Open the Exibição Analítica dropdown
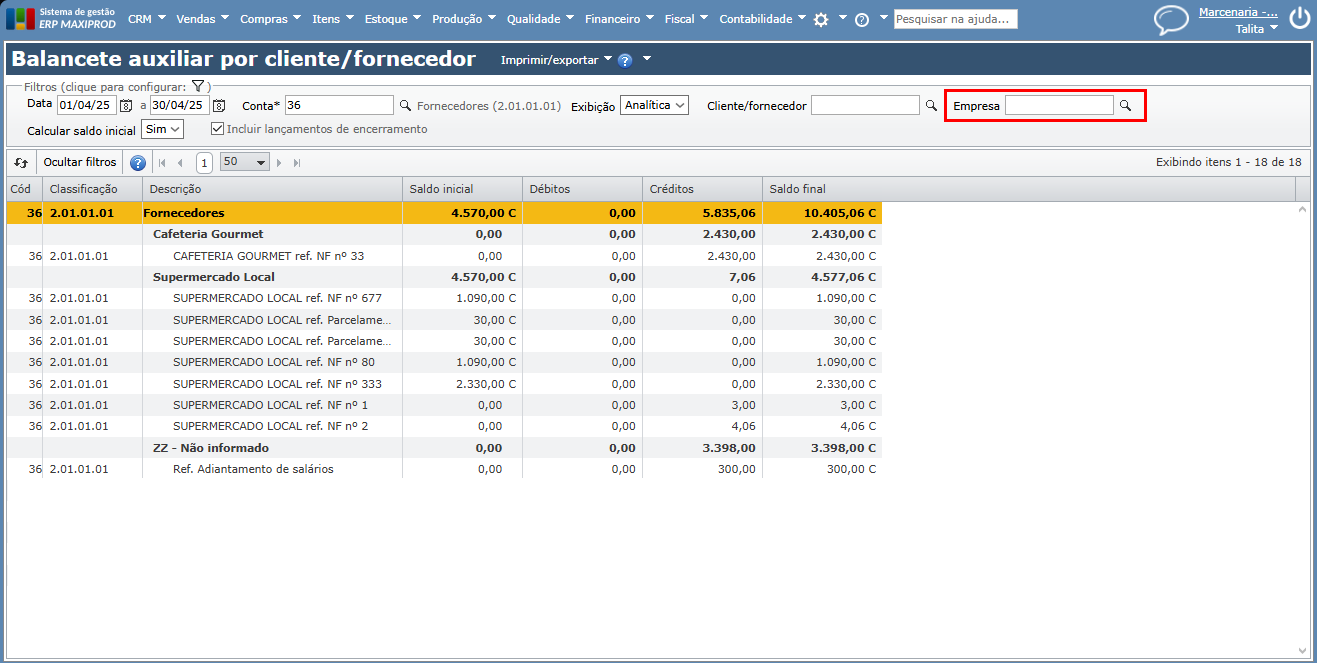Viewport: 1317px width, 663px height. pos(654,105)
